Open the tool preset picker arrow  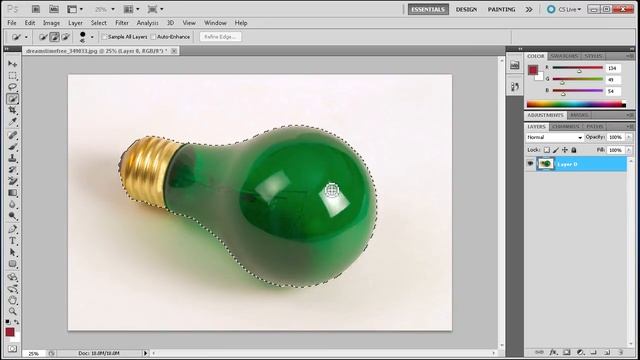[x=26, y=37]
